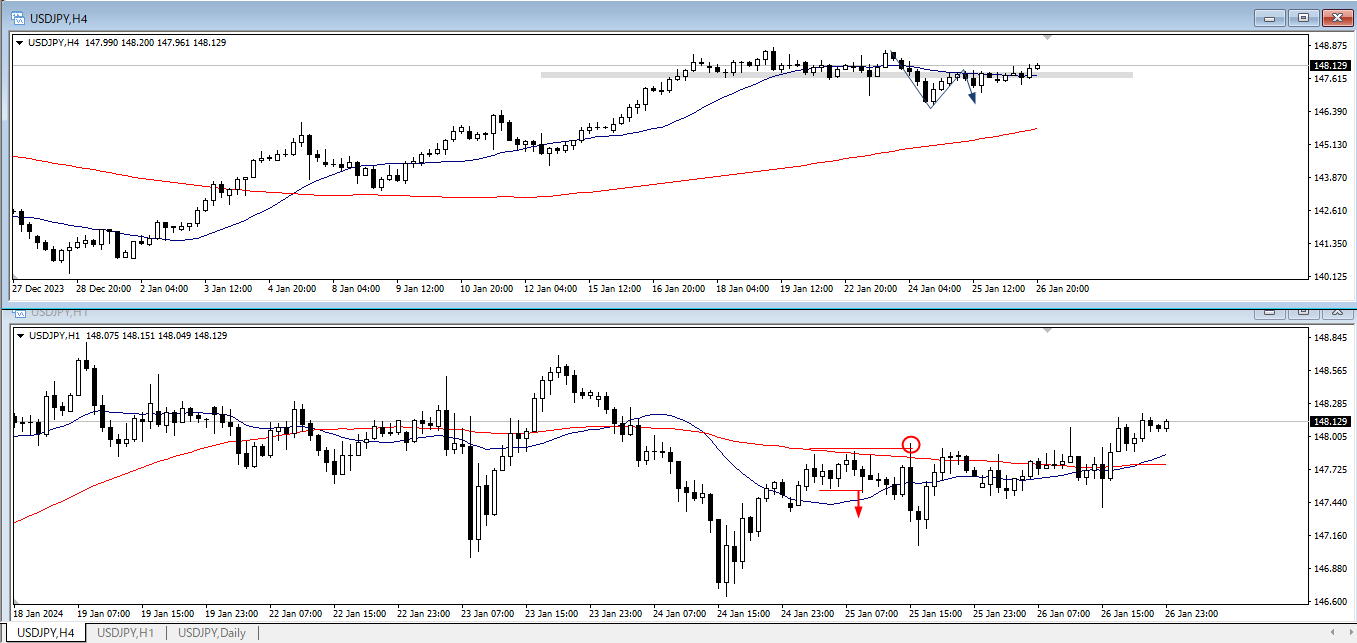Expand the triangle beside USDJPY,H1 chart label

(20, 336)
